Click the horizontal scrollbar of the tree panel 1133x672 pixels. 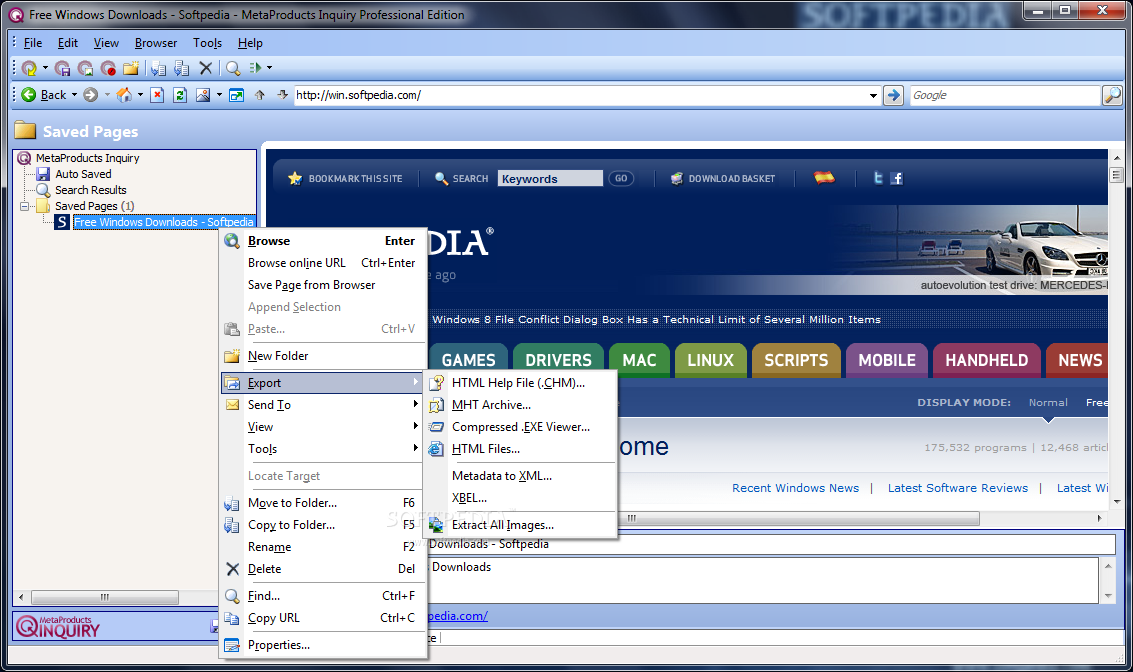(105, 597)
